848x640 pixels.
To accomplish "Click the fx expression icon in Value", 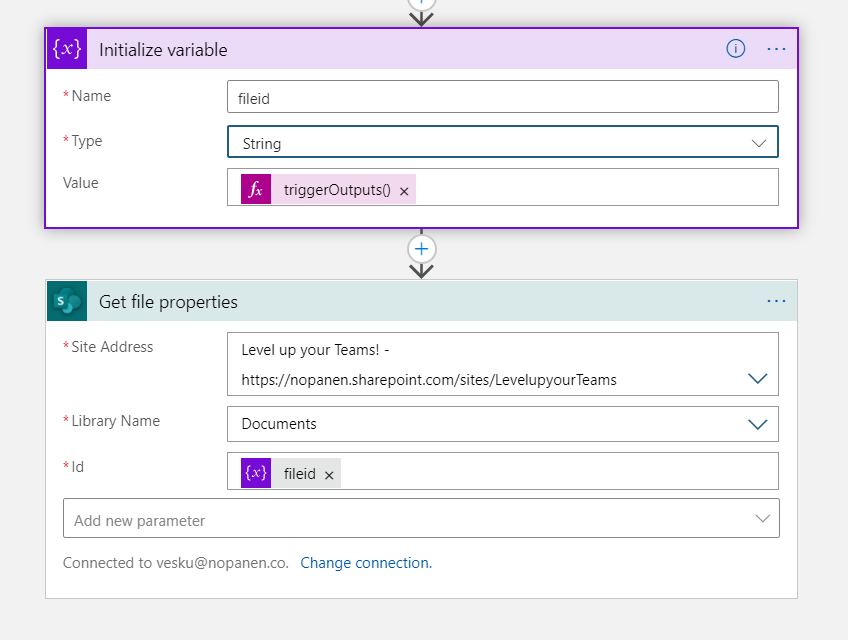I will [x=256, y=190].
